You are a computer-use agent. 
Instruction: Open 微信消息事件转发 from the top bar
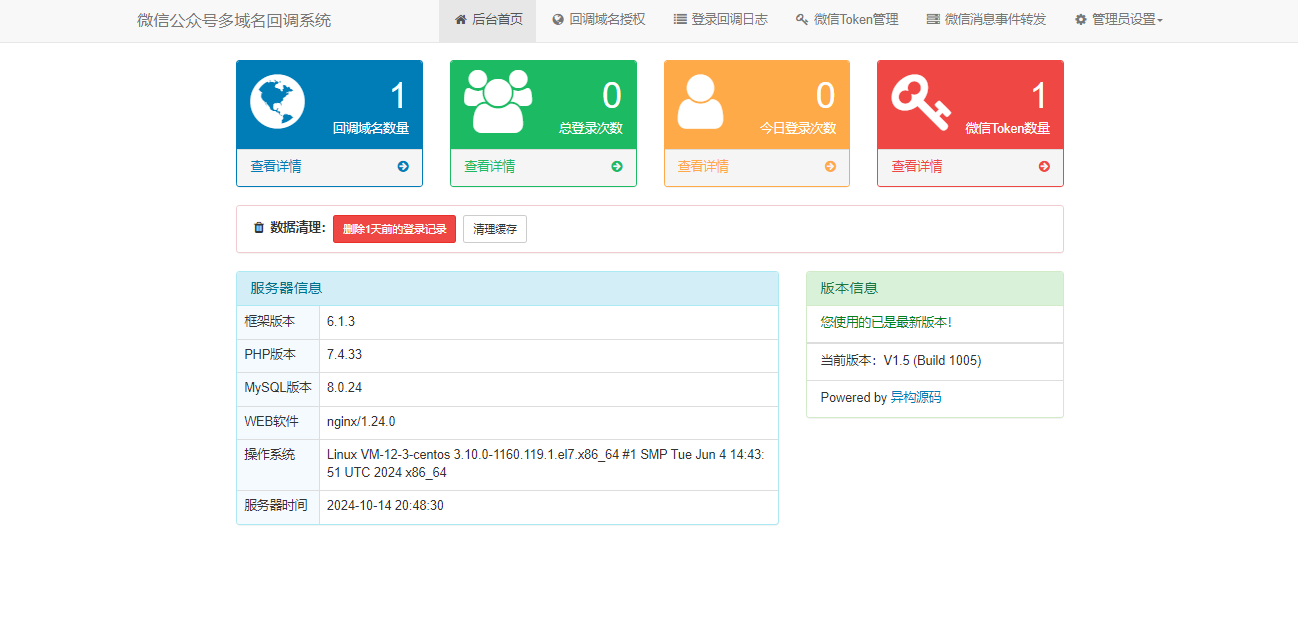pos(986,19)
